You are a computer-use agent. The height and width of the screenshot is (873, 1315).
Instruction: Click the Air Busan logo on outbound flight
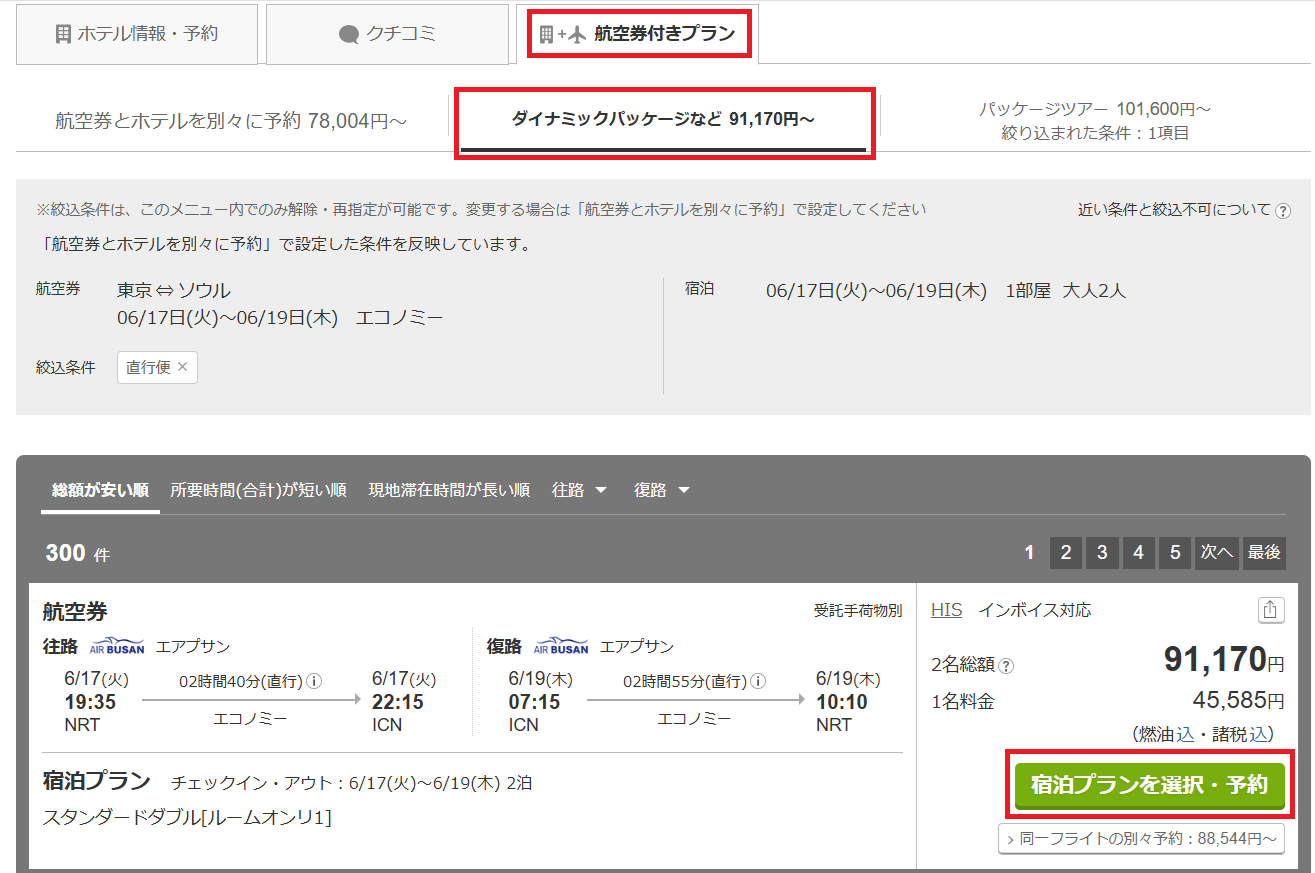(117, 647)
